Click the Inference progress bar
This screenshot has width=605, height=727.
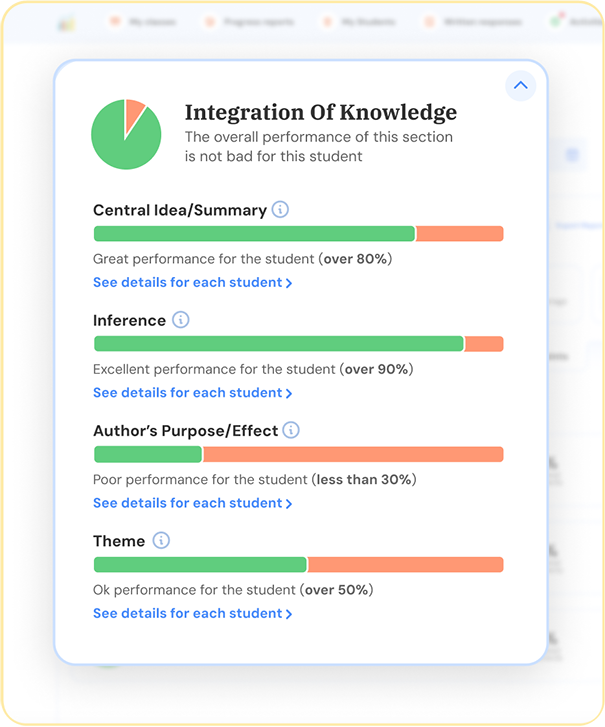click(x=299, y=344)
